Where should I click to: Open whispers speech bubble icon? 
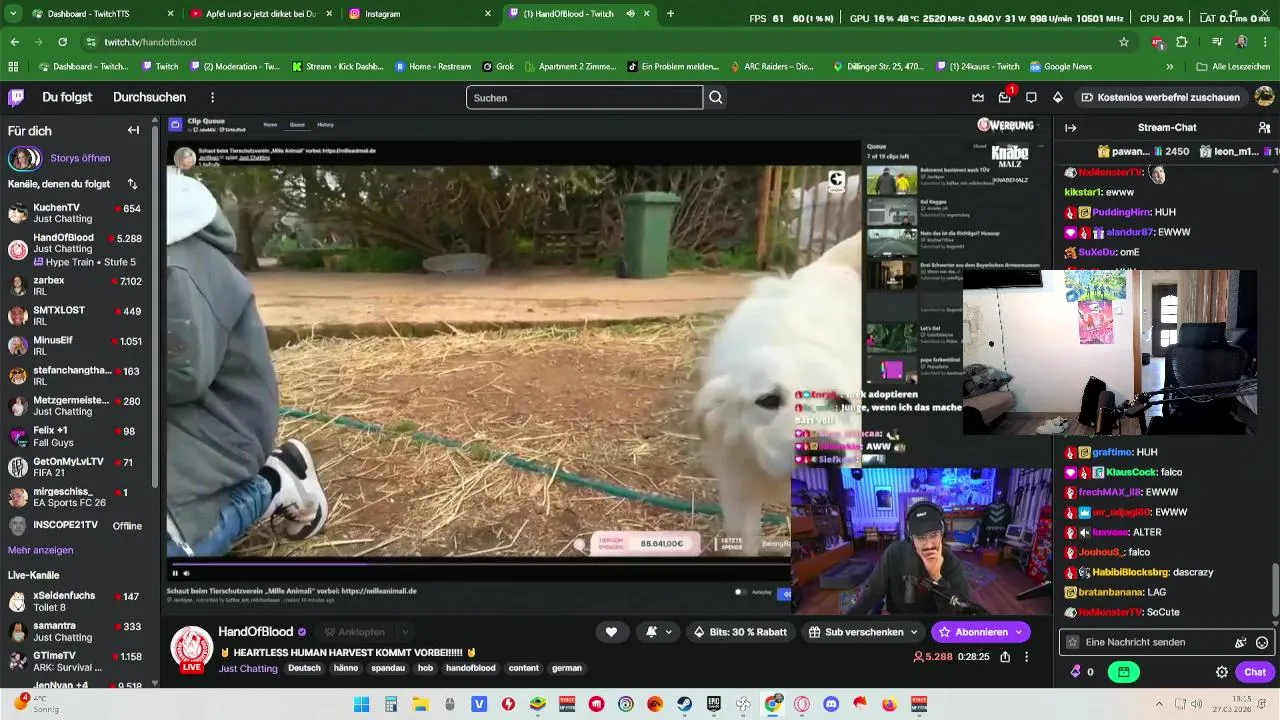pos(1031,97)
